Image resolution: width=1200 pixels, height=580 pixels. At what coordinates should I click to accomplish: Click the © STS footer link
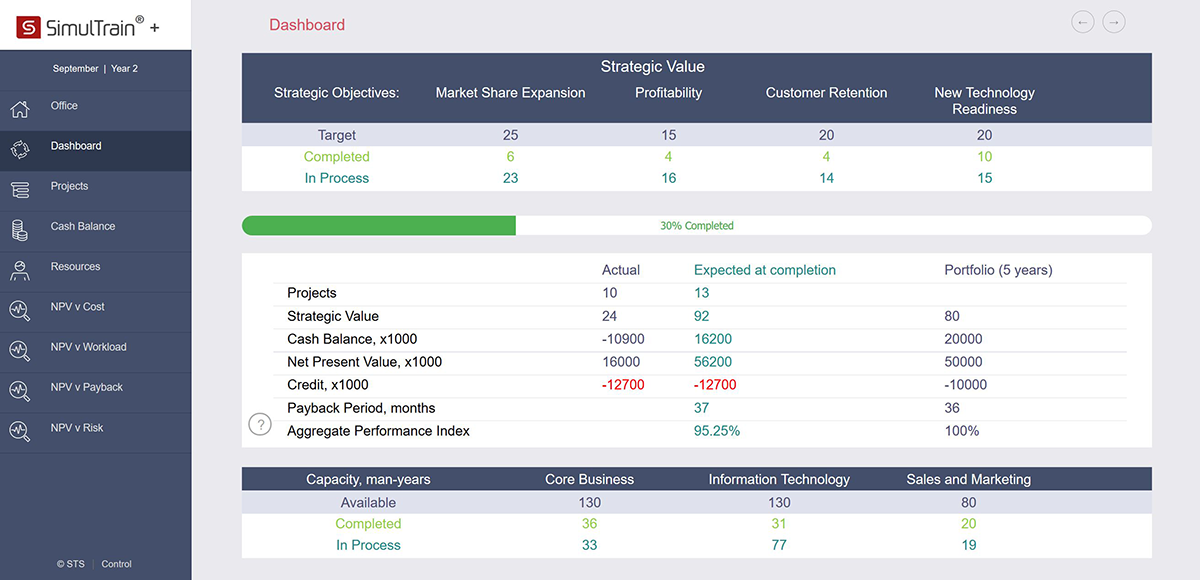click(70, 564)
